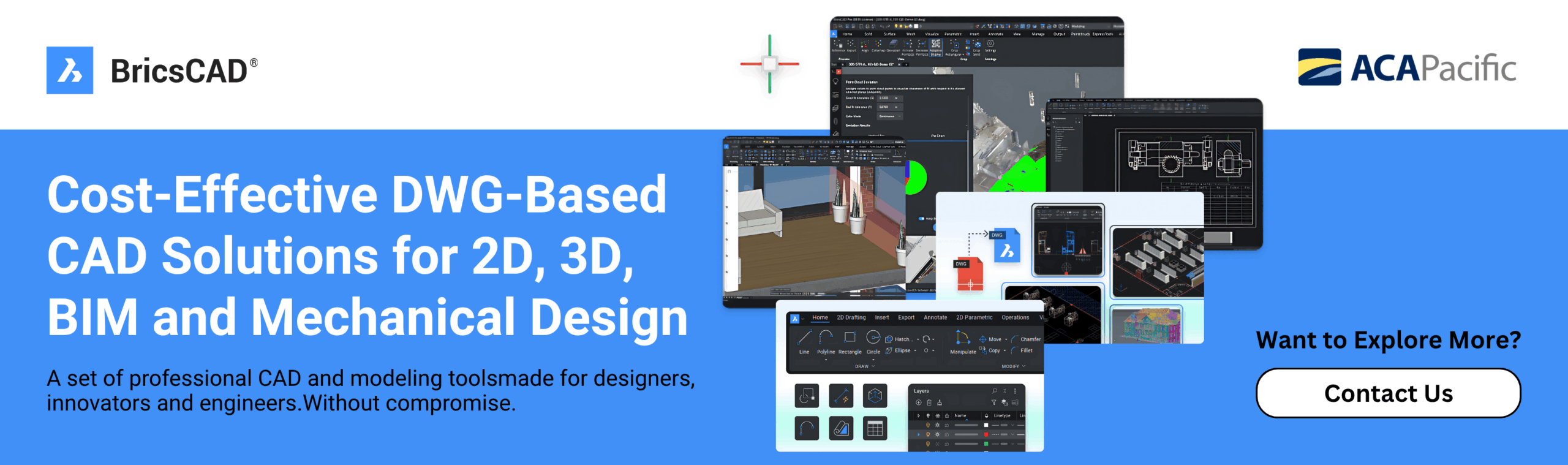Expand the DRAW panel chevron
The height and width of the screenshot is (465, 1568).
(873, 366)
